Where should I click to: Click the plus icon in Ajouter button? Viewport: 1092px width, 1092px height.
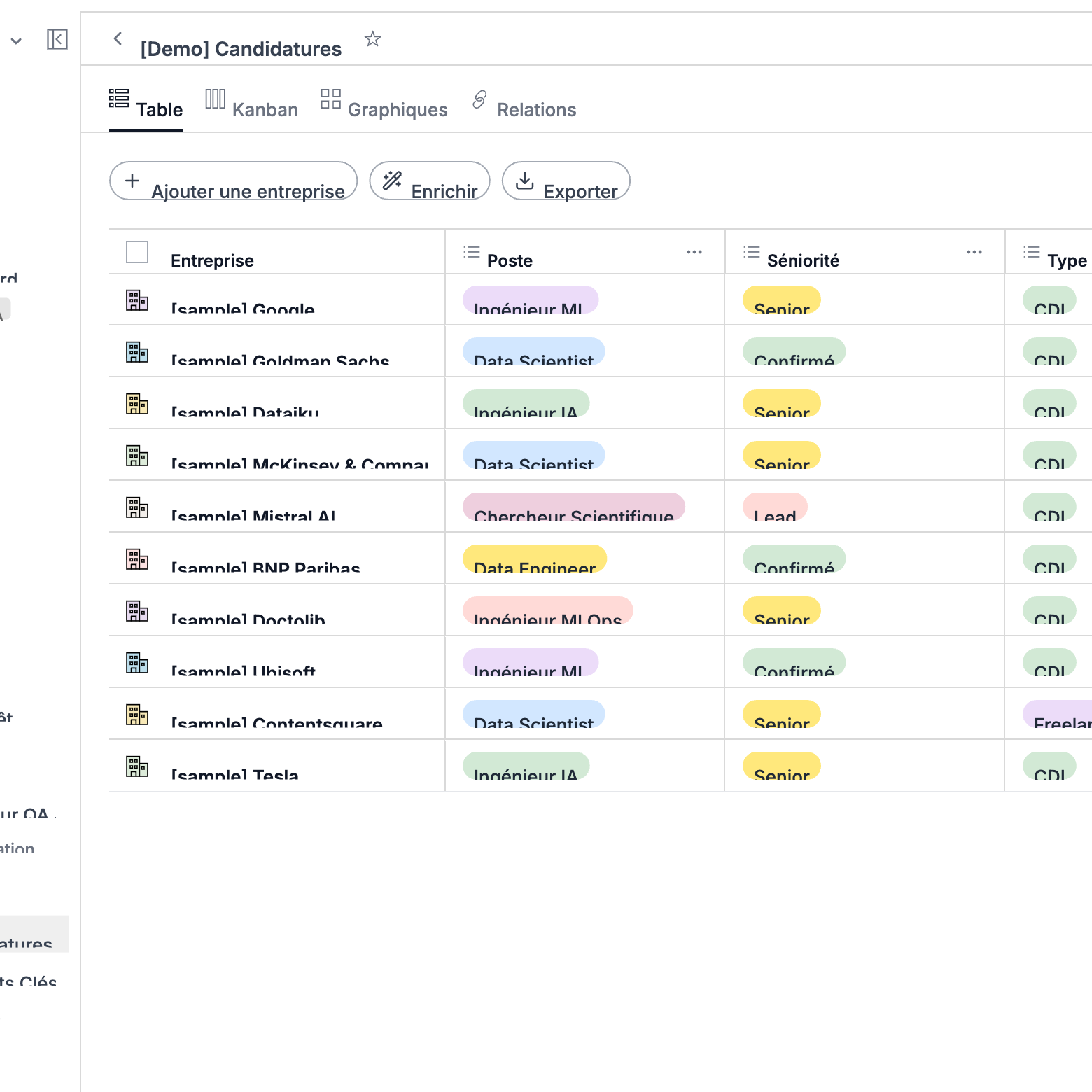pos(132,181)
